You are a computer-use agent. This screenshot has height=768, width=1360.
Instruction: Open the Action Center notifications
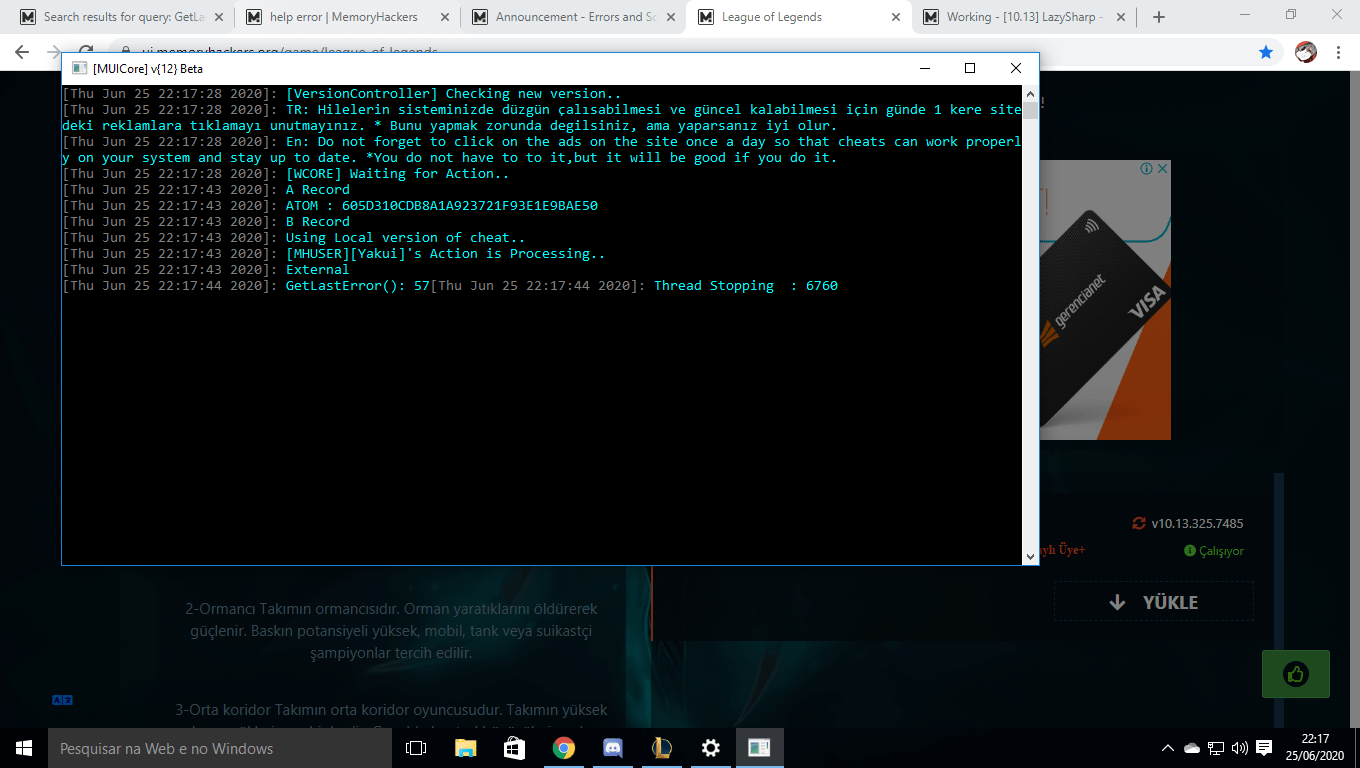click(1264, 748)
